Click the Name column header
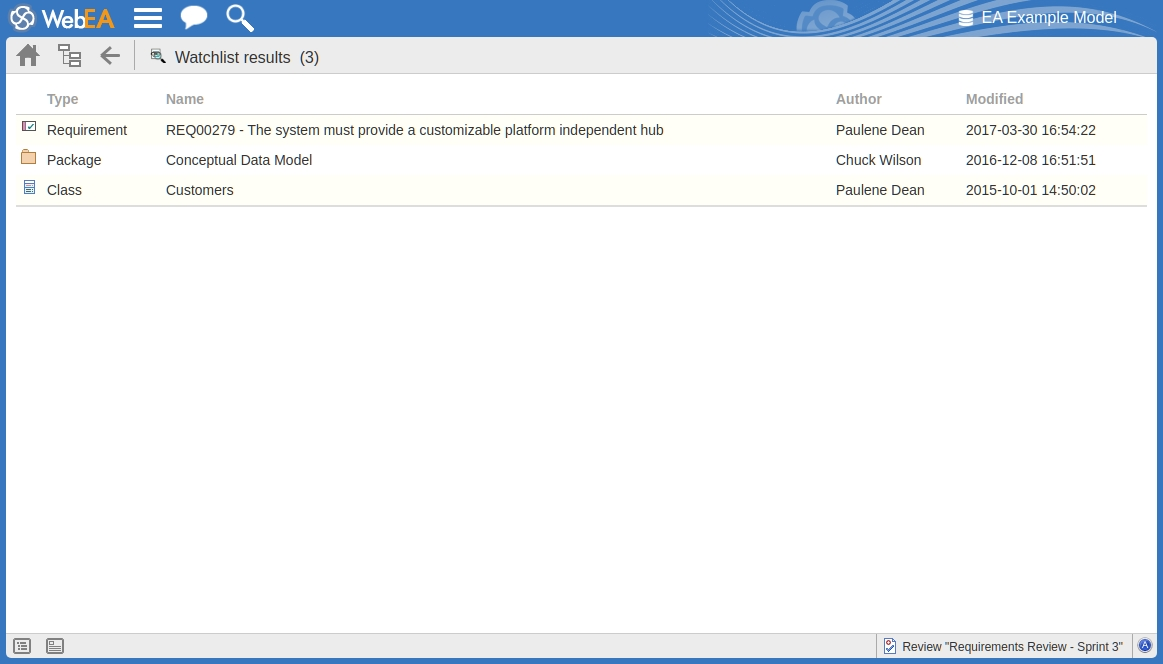The height and width of the screenshot is (664, 1163). 185,99
